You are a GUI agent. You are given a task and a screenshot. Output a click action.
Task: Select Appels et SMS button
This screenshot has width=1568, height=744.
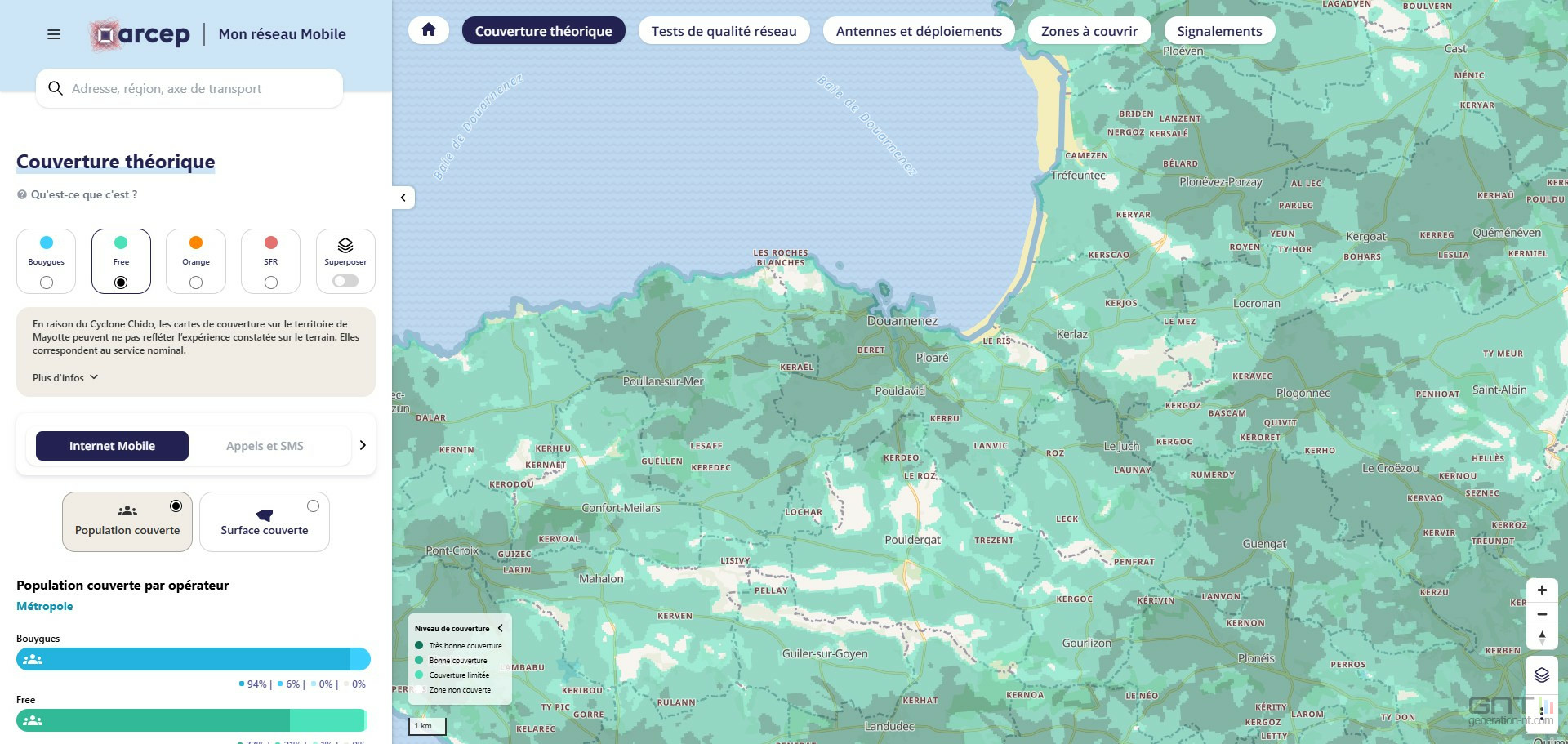(265, 446)
